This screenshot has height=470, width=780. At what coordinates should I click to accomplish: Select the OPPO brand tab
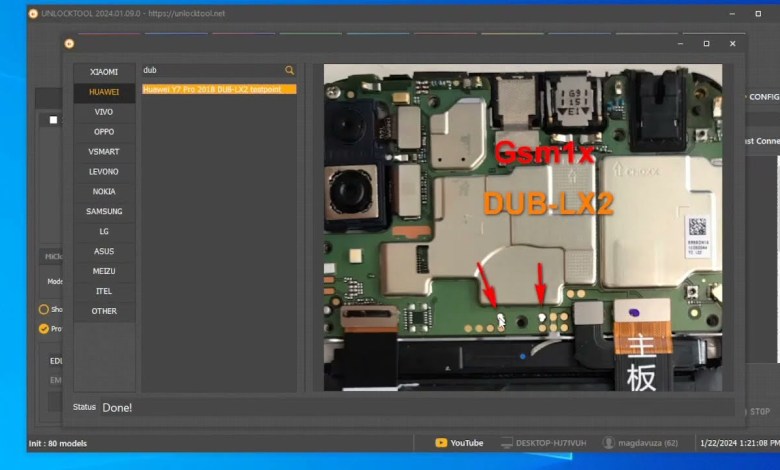click(x=104, y=132)
